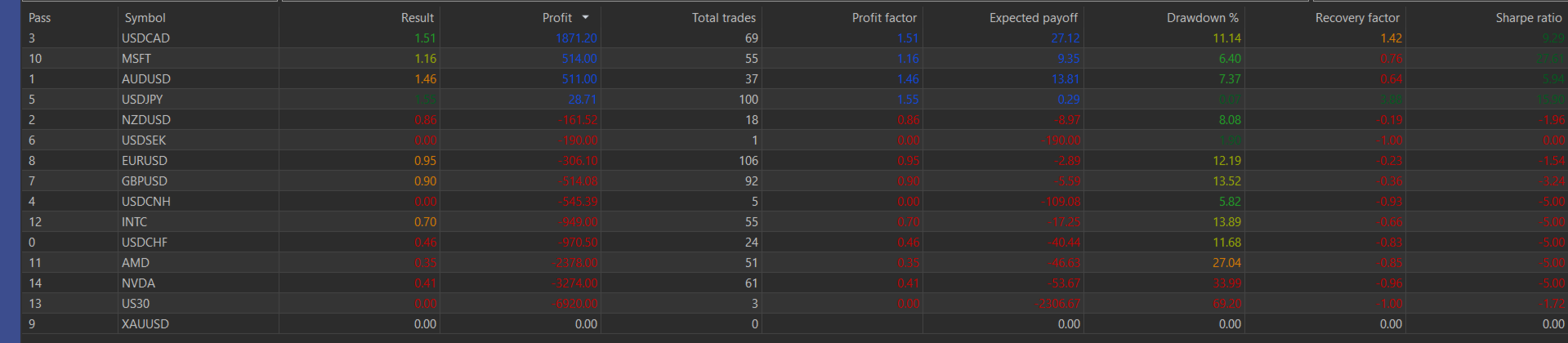
Task: Select the AUDUSD pass row
Action: tap(794, 78)
